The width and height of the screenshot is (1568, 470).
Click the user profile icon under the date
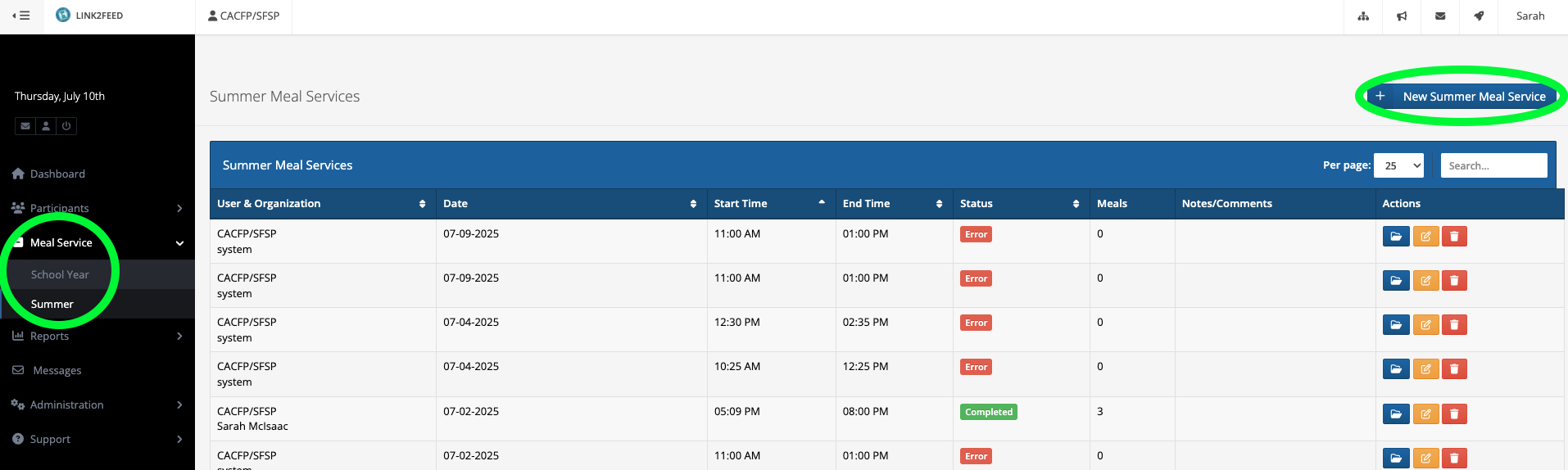[x=46, y=126]
